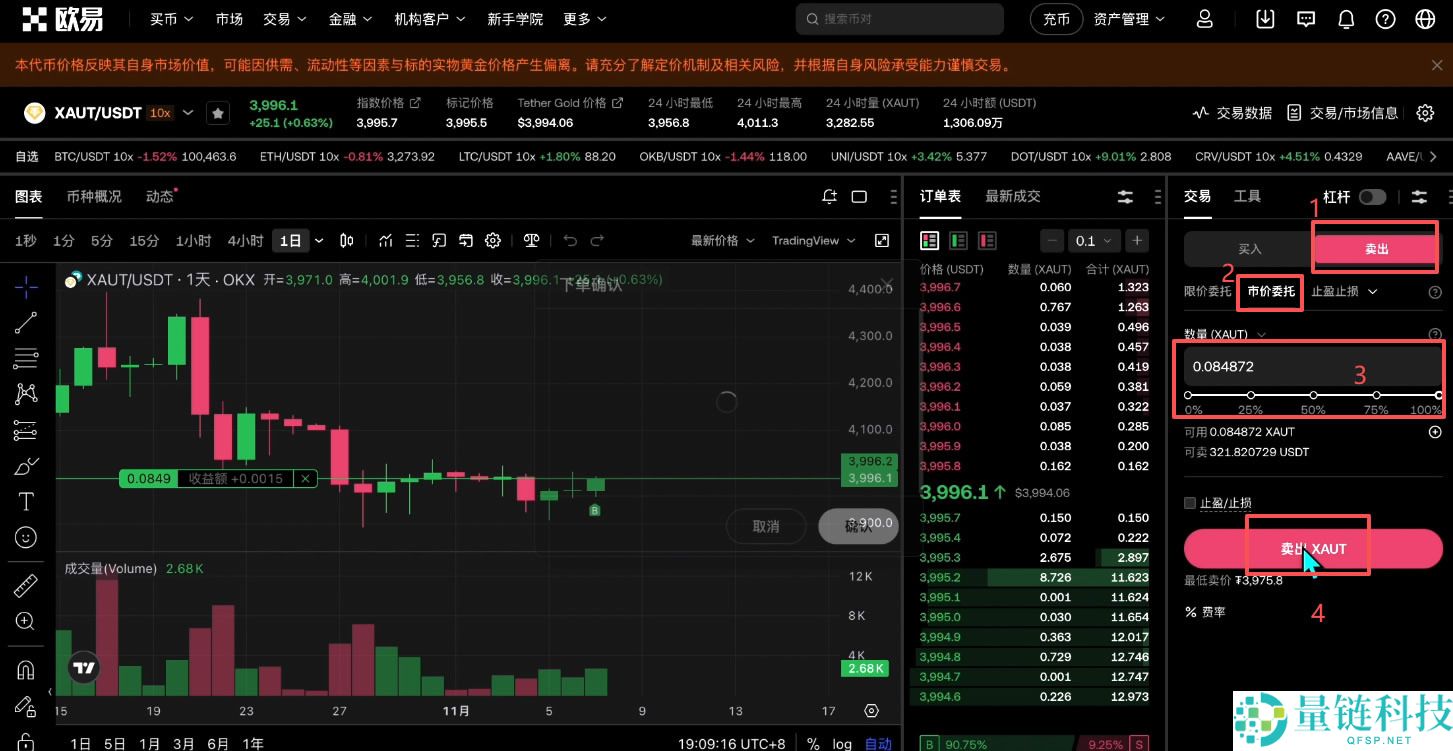Open the chart timeframe dropdown next to 1日
The width and height of the screenshot is (1453, 751).
coord(318,240)
